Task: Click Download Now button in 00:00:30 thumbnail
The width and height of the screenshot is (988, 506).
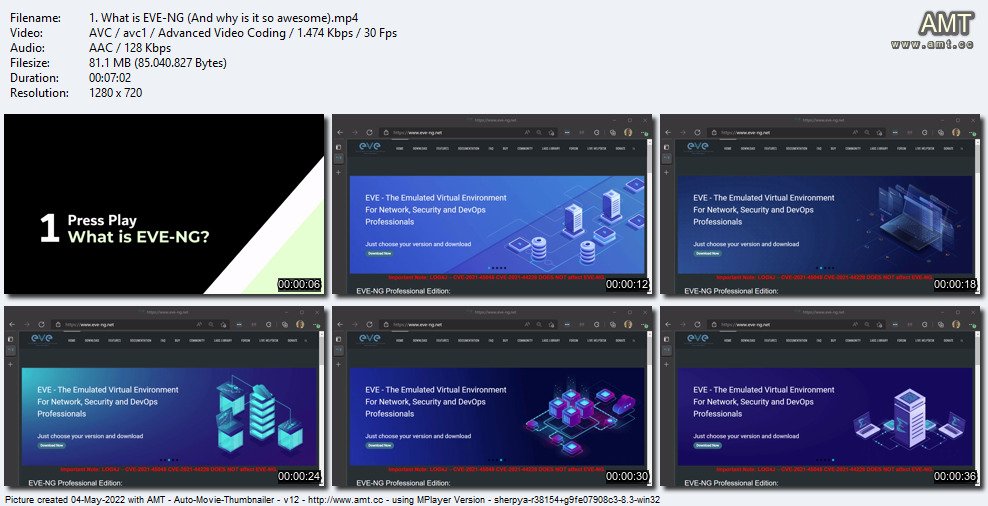Action: (x=379, y=446)
